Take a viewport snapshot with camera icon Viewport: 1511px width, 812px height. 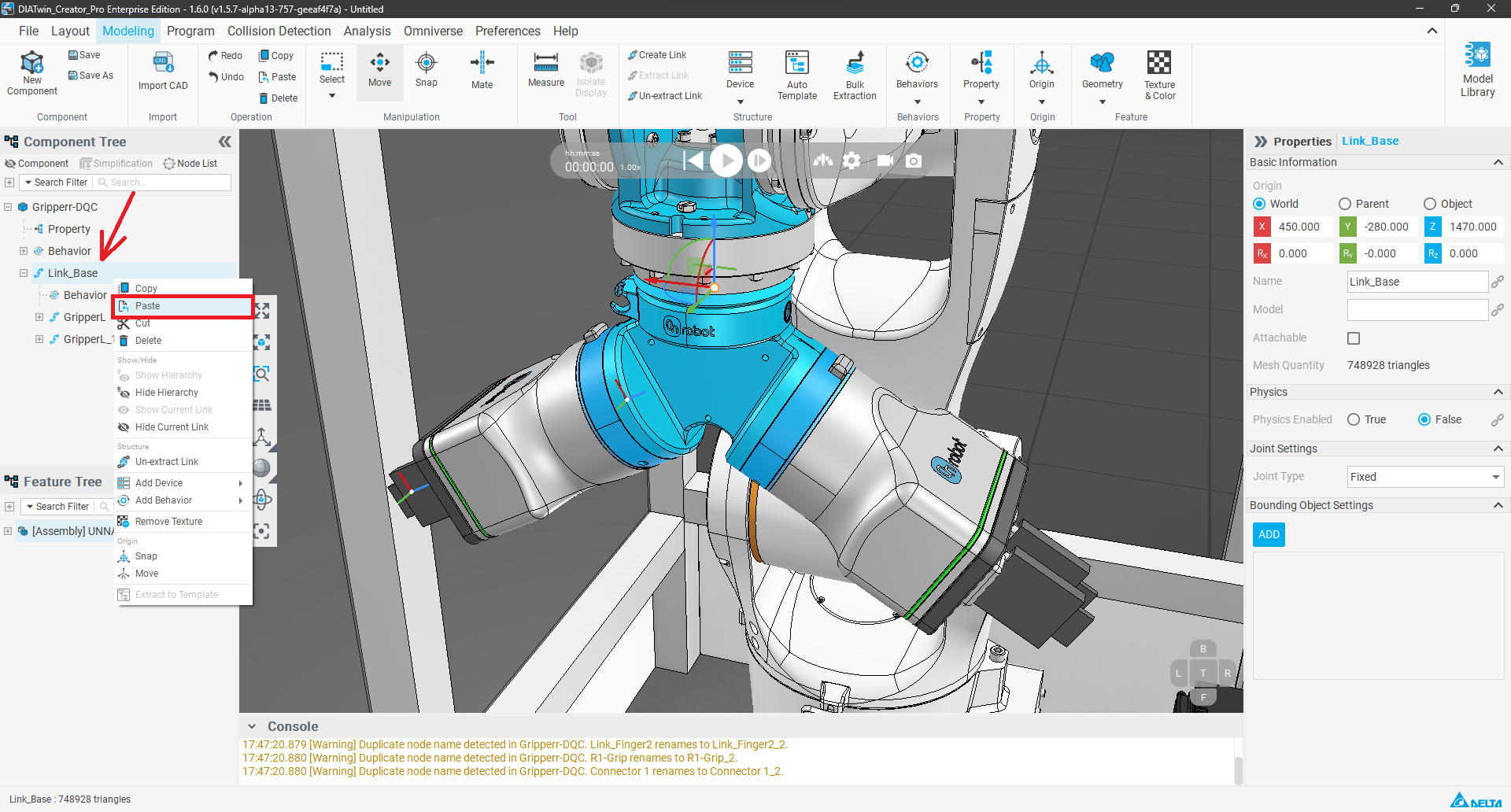(914, 161)
